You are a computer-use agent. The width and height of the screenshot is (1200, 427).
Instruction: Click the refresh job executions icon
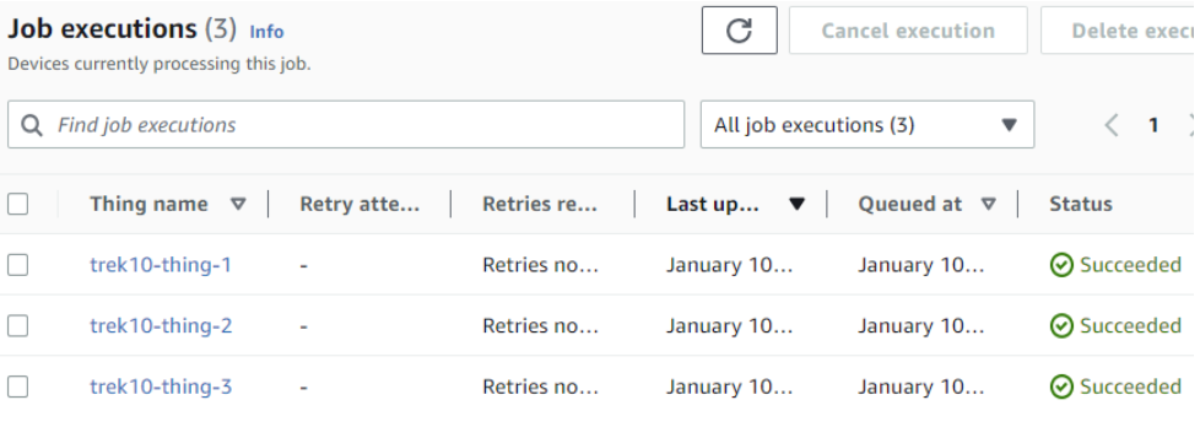point(739,31)
